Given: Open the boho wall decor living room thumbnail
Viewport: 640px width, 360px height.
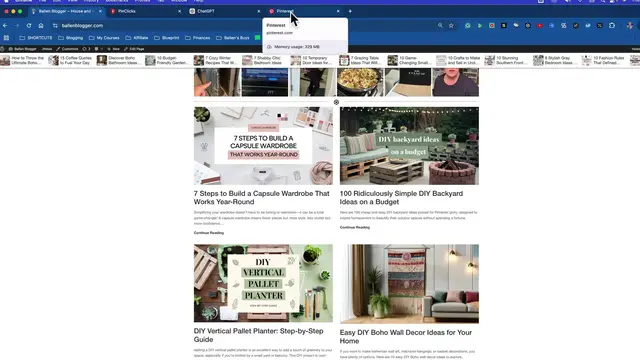Looking at the screenshot, I should click(409, 284).
